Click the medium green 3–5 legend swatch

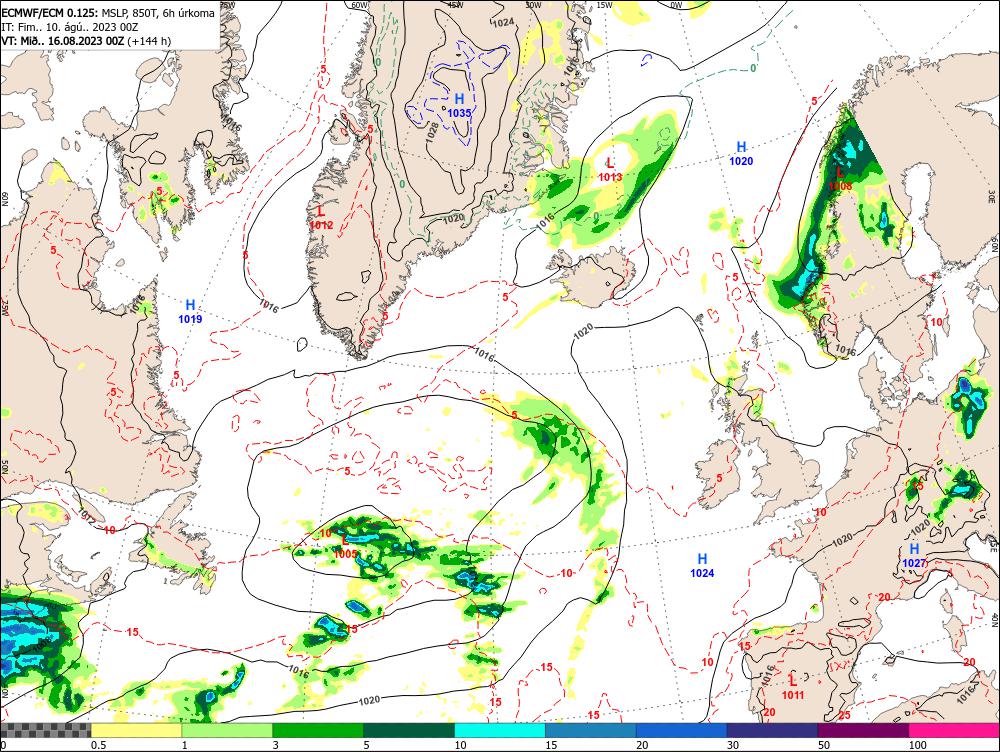pos(318,730)
